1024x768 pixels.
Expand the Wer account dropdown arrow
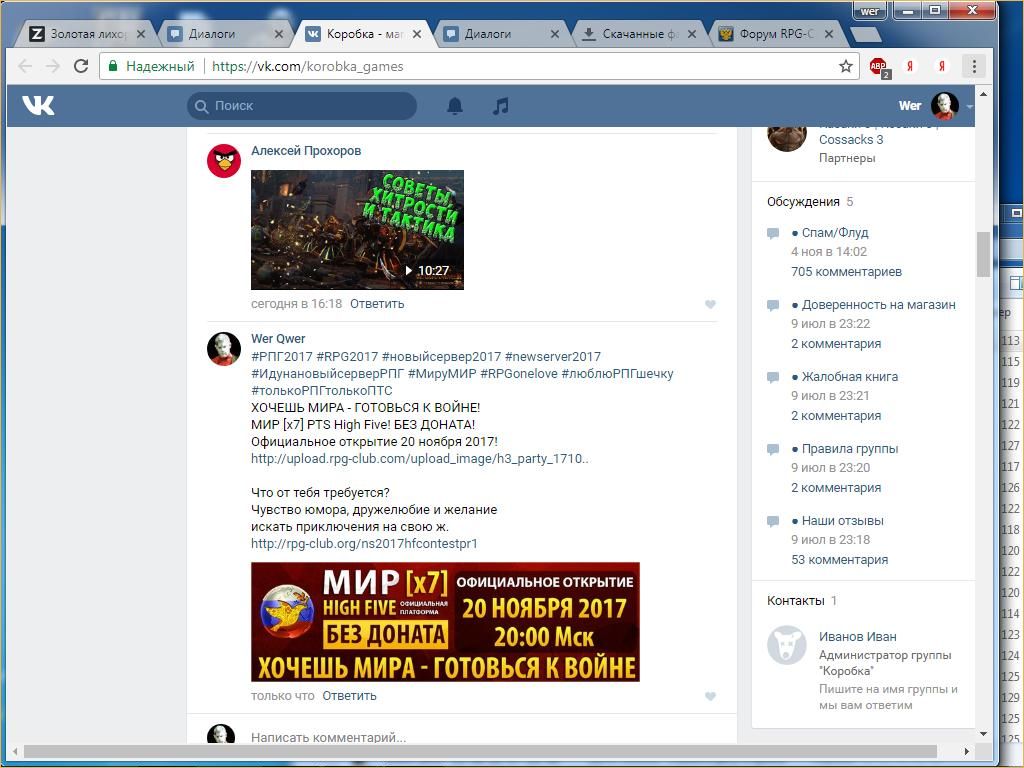pos(969,106)
